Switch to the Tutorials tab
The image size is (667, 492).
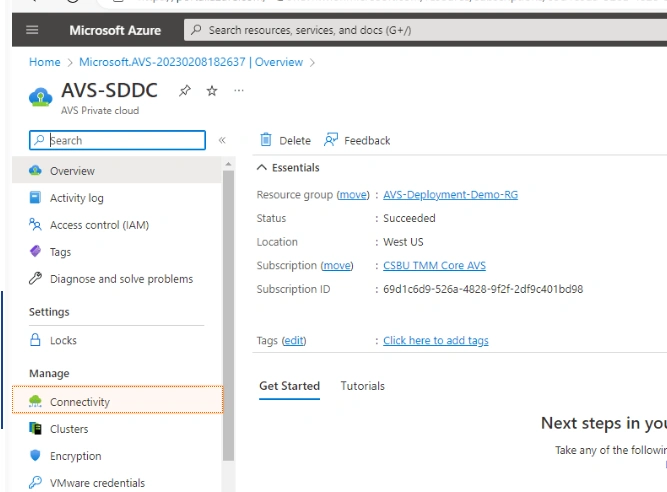pos(362,386)
